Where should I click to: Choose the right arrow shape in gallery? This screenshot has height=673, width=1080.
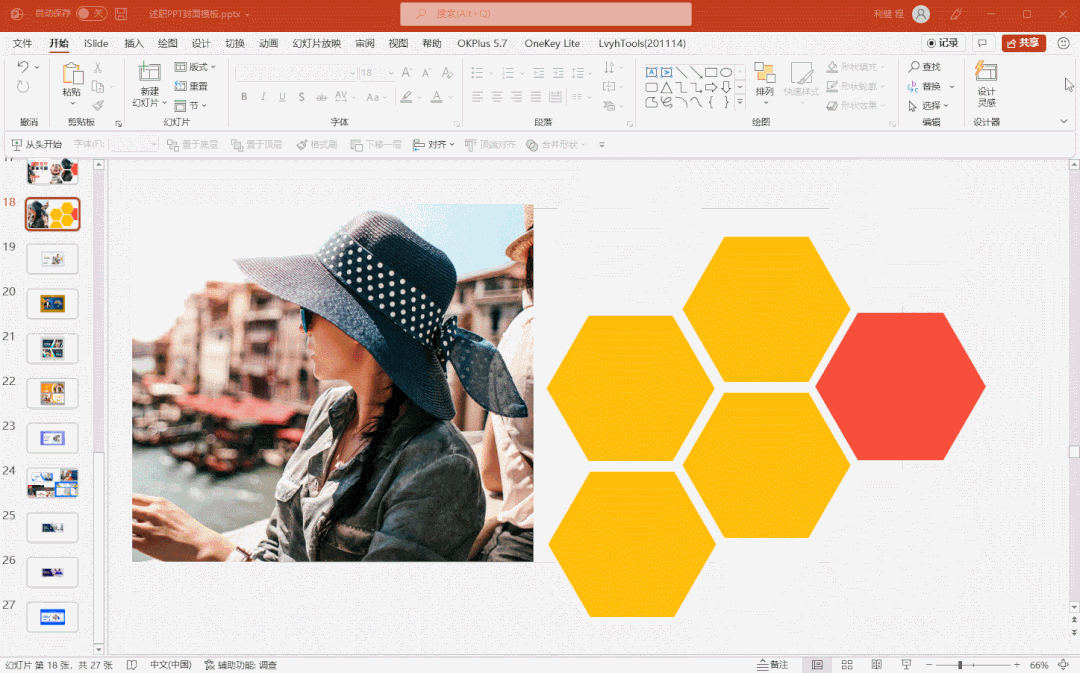coord(711,87)
